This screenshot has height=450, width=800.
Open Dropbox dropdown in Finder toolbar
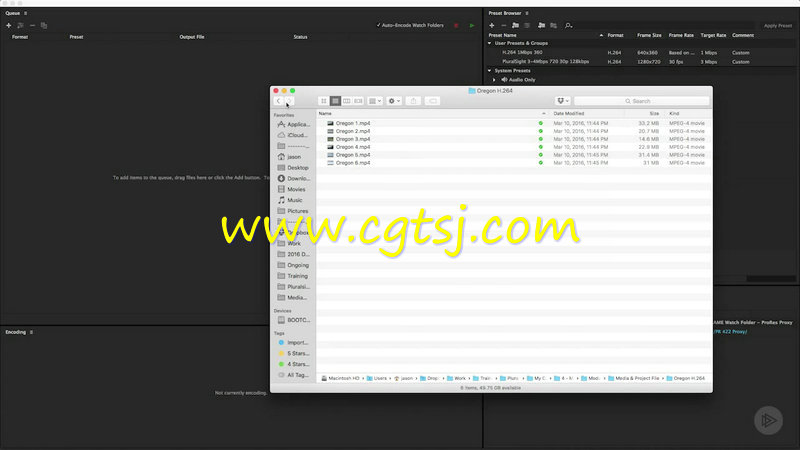point(563,101)
